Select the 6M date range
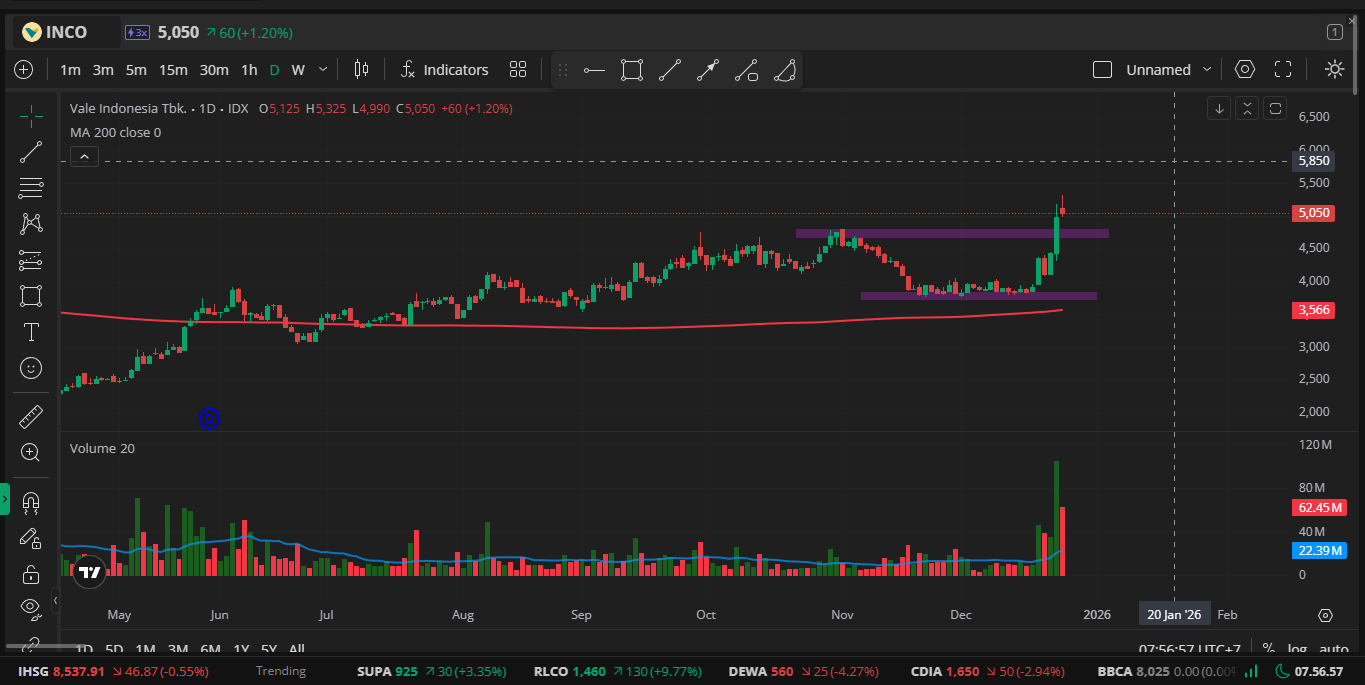 coord(210,649)
